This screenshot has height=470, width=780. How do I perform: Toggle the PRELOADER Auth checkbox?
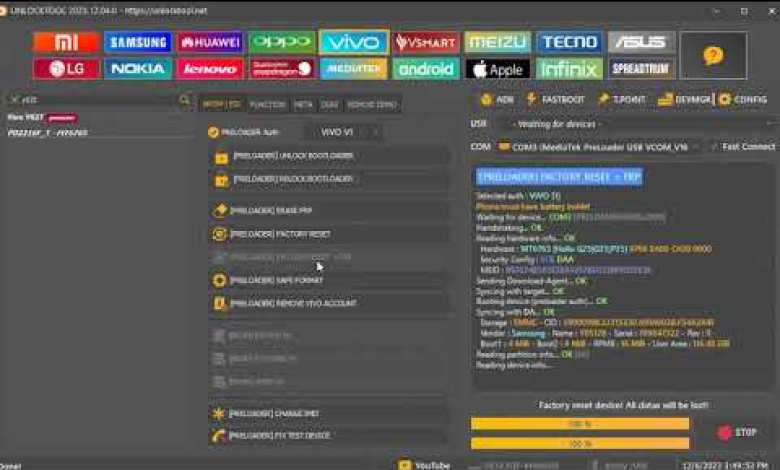point(213,132)
